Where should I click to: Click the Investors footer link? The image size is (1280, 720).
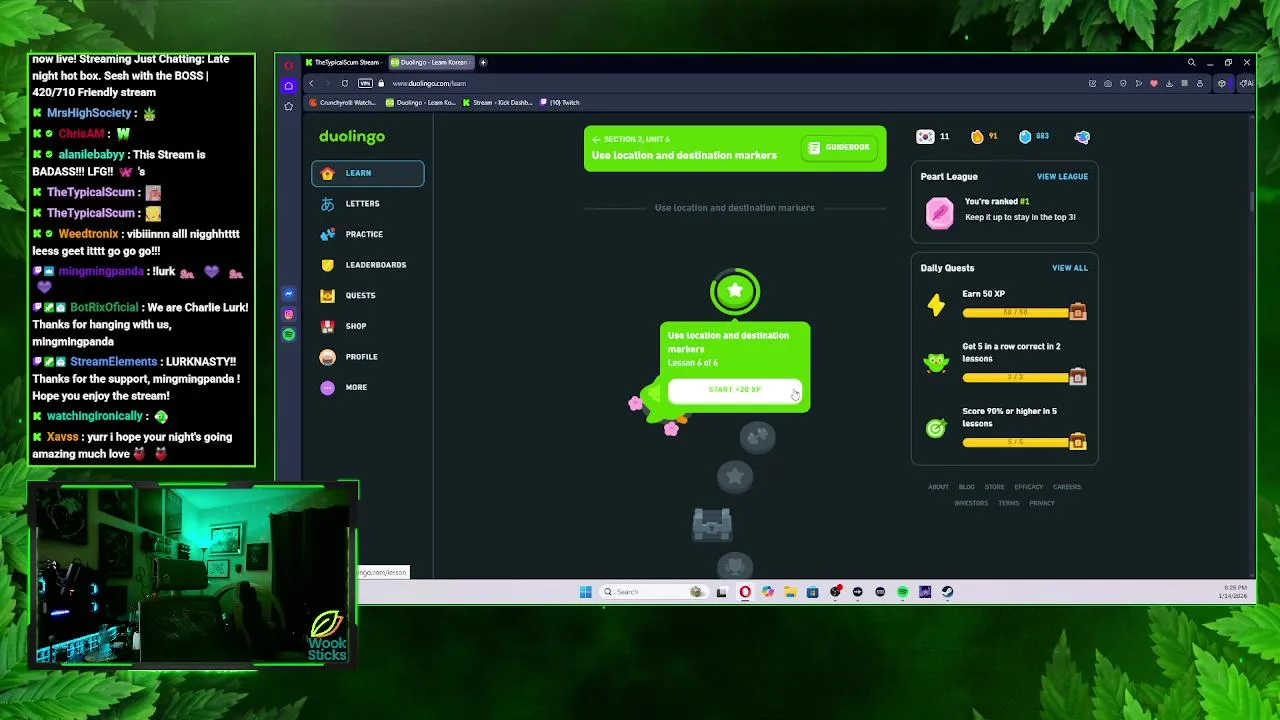[971, 503]
